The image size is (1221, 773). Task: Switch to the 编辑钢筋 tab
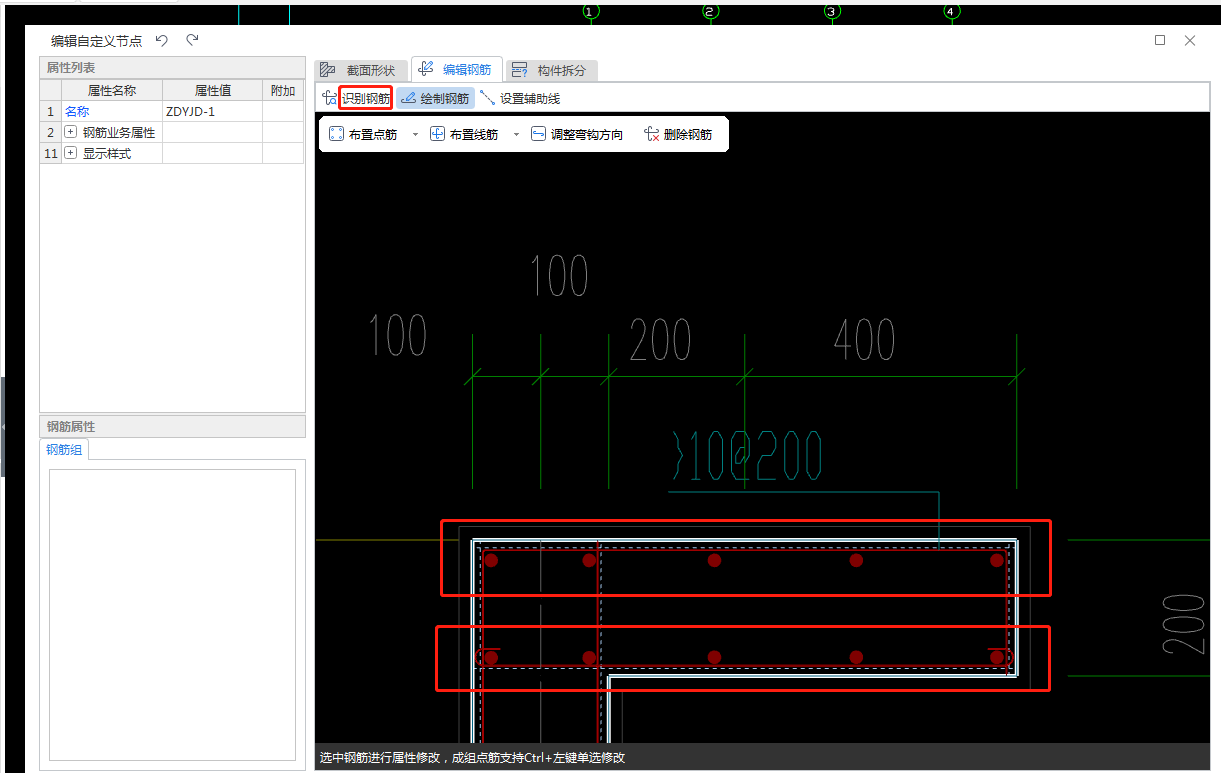coord(456,69)
